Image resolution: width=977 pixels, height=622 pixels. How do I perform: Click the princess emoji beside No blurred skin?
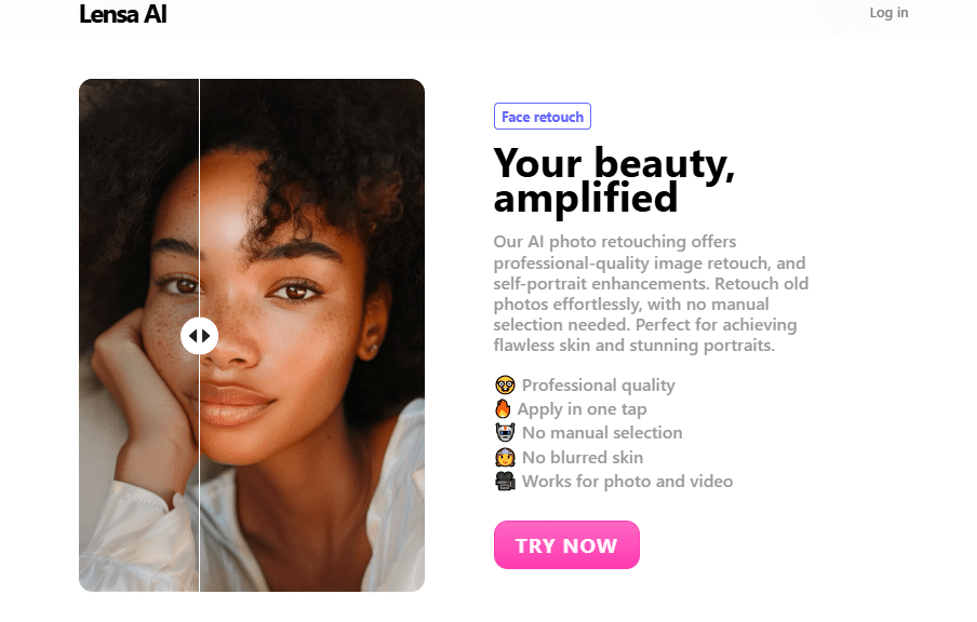coord(504,457)
